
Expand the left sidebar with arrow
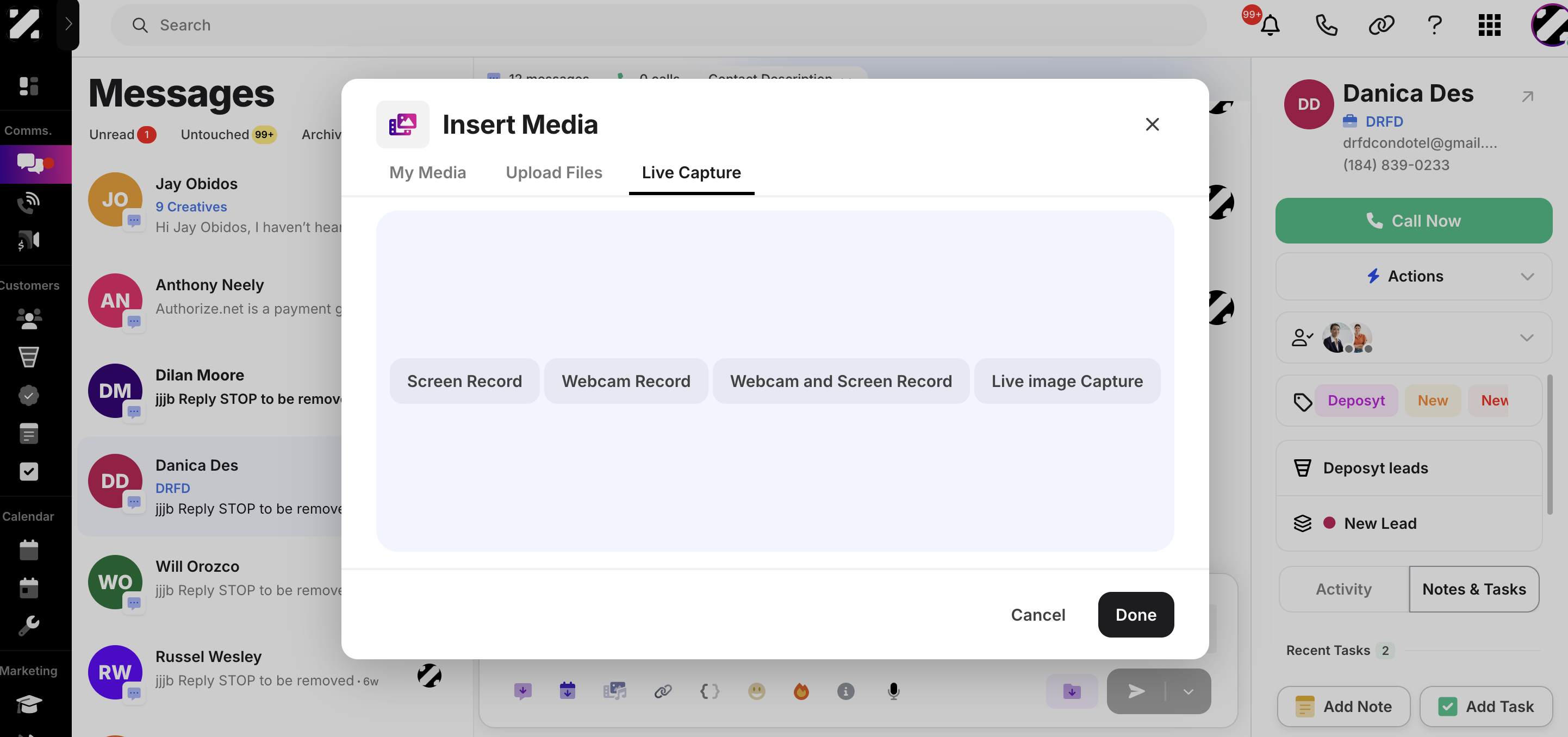(x=68, y=24)
